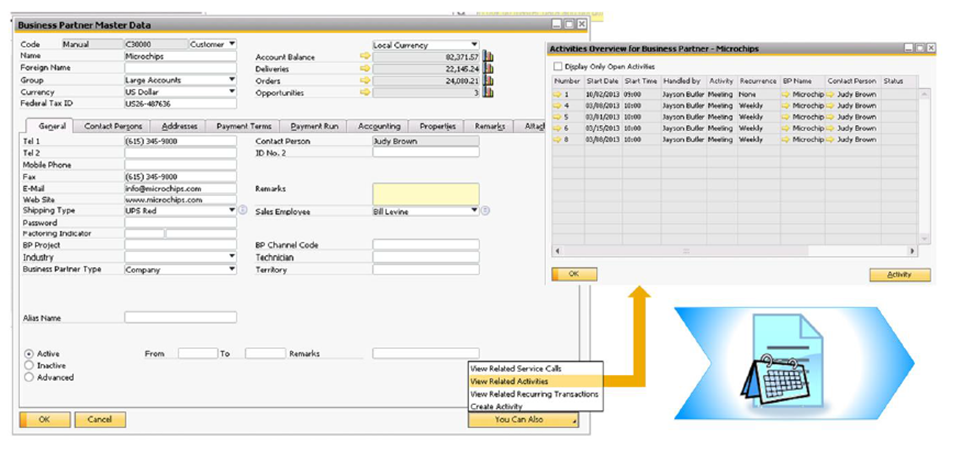Open the Shipping Type dropdown UPS Red
The image size is (962, 462).
point(231,210)
